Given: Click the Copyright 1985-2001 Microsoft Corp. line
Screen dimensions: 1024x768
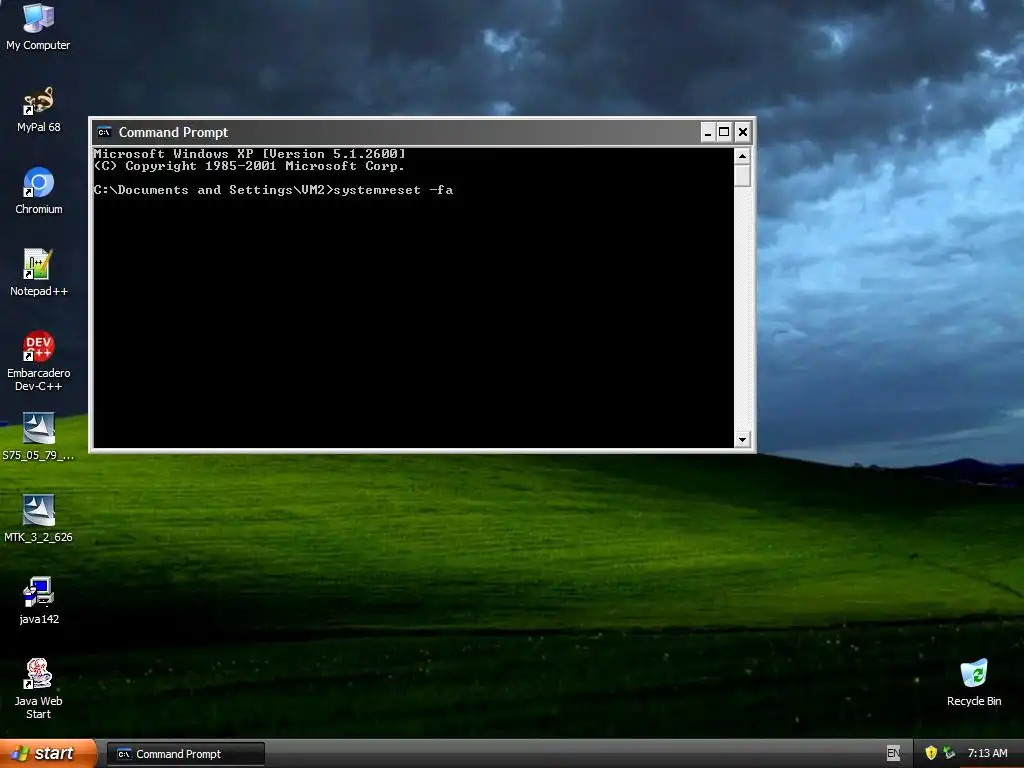Looking at the screenshot, I should coord(249,167).
